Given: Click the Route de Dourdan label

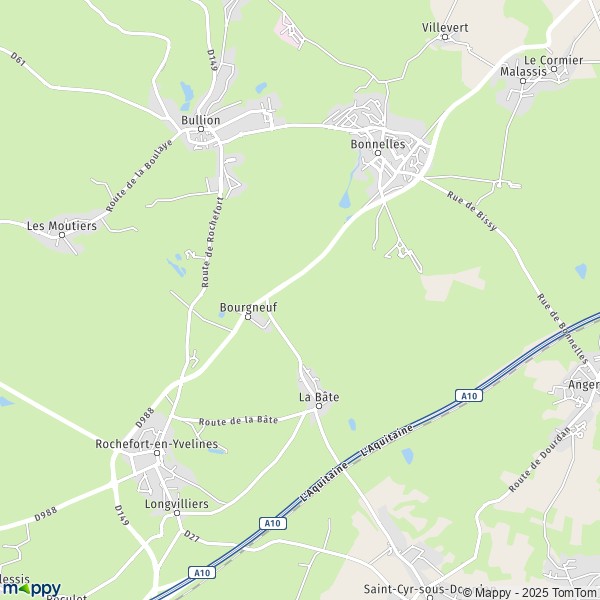Looking at the screenshot, I should 540,459.
